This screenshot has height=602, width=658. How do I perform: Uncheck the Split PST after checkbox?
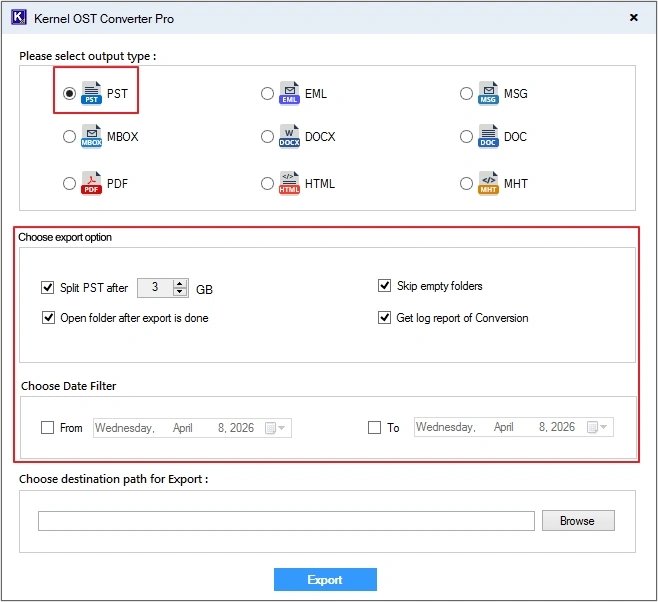(48, 288)
